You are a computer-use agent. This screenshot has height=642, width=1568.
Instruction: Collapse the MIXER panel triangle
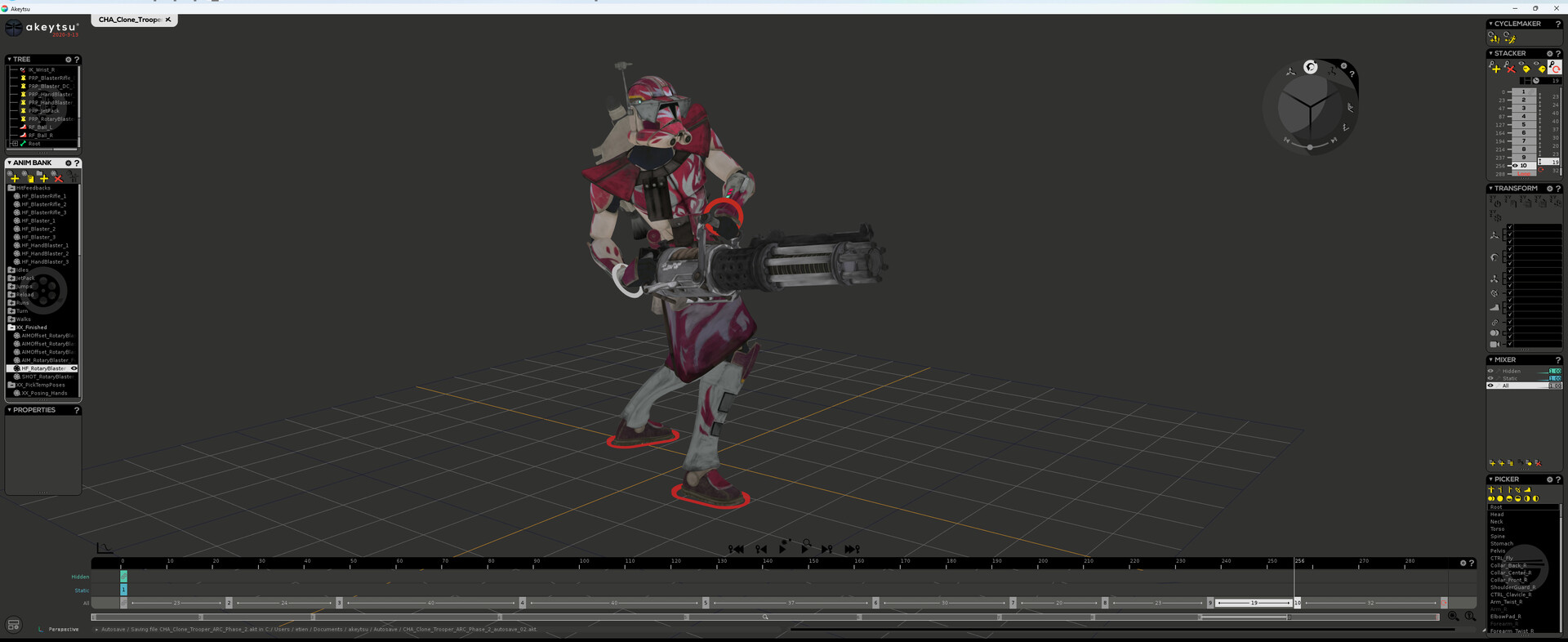point(1490,360)
